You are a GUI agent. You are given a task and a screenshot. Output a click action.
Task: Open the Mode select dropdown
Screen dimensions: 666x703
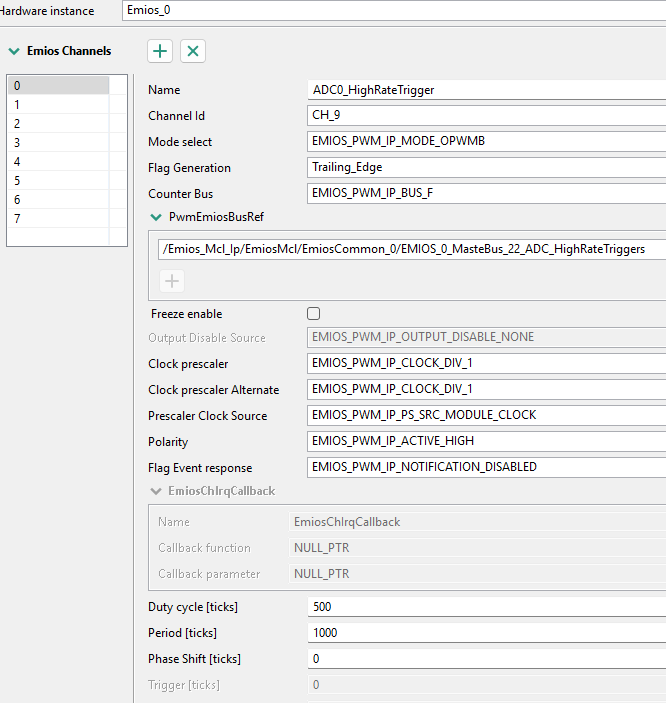(x=487, y=141)
